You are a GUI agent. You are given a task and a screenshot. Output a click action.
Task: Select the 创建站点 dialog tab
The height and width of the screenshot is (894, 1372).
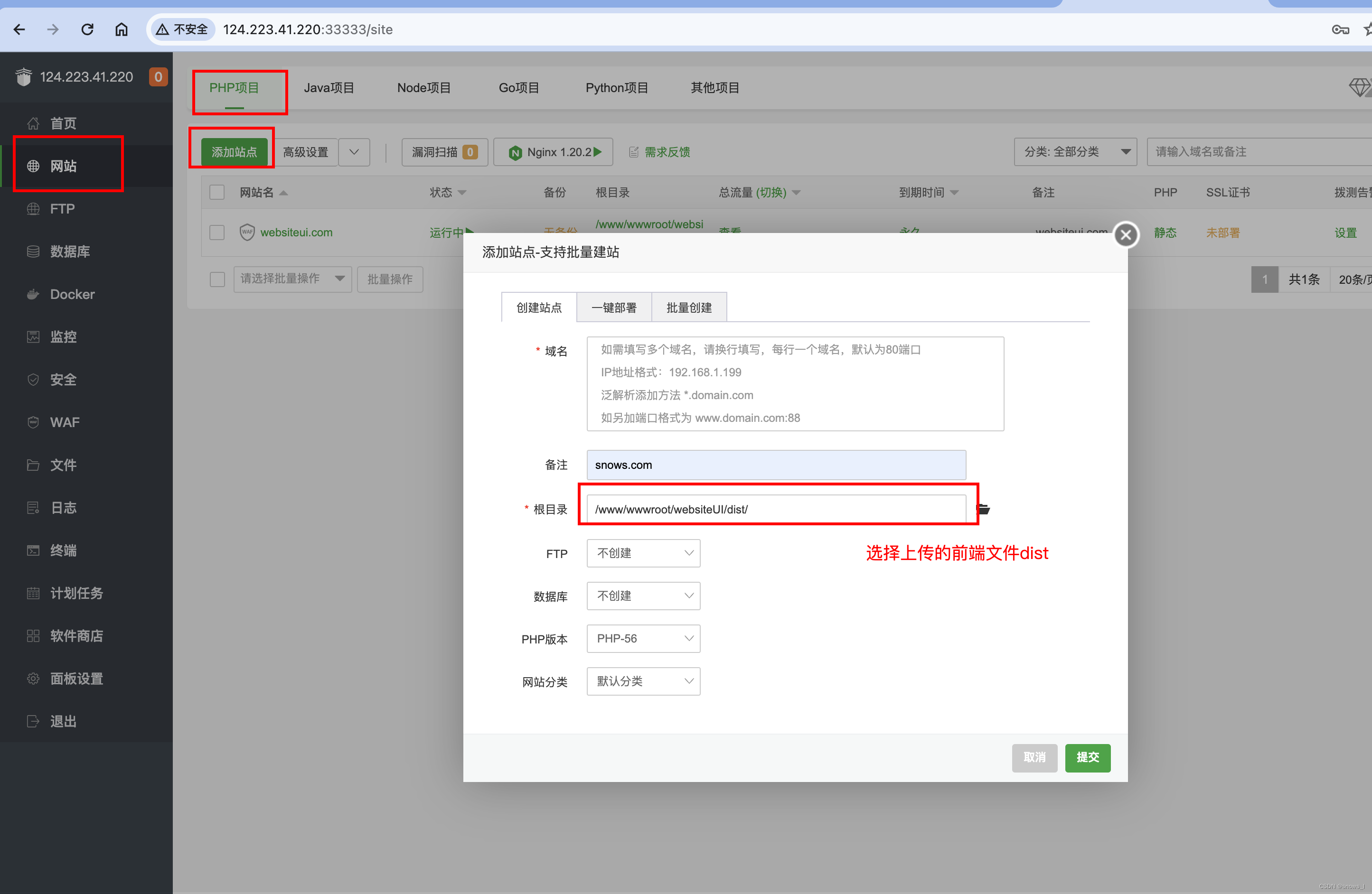(538, 307)
